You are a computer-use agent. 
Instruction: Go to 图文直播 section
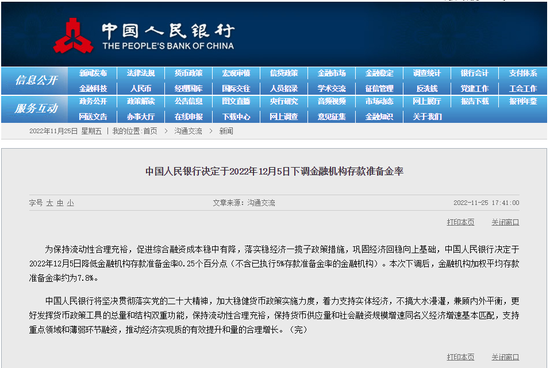[x=236, y=101]
